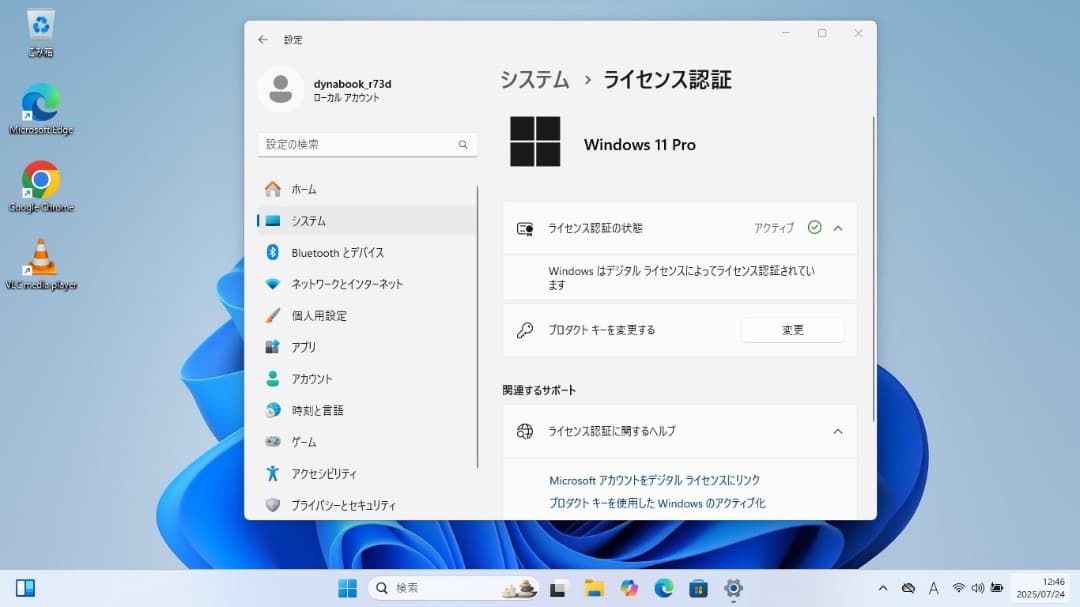
Task: Expand hidden icons in the system tray
Action: [x=884, y=588]
